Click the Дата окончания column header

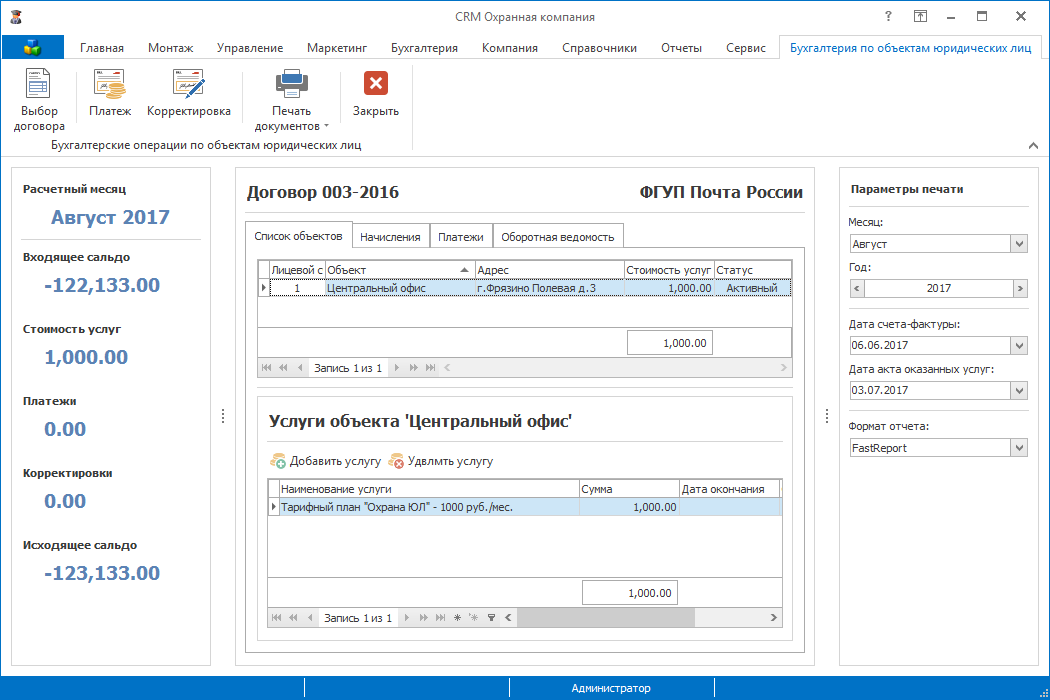point(730,489)
